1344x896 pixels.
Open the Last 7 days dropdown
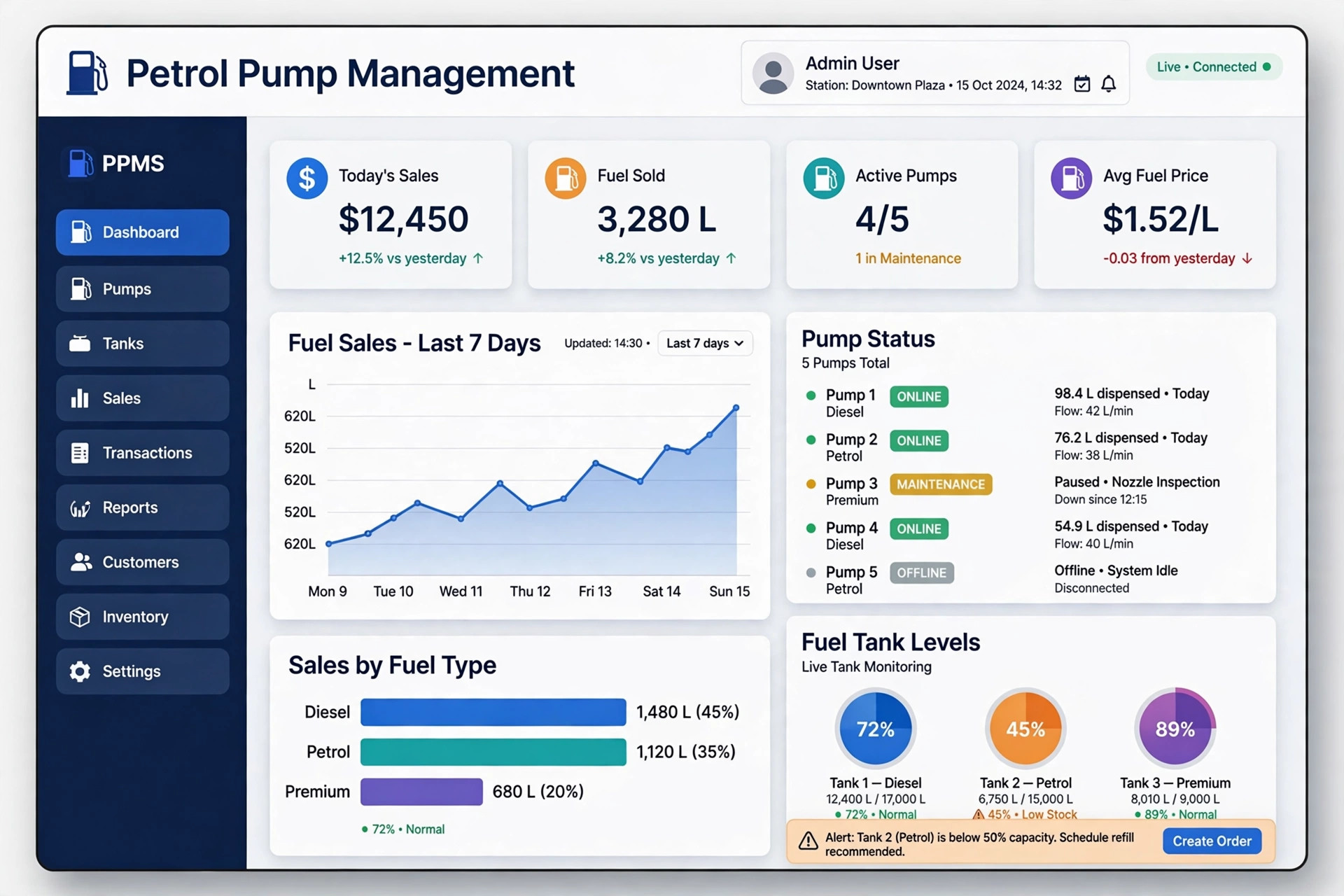[x=705, y=343]
